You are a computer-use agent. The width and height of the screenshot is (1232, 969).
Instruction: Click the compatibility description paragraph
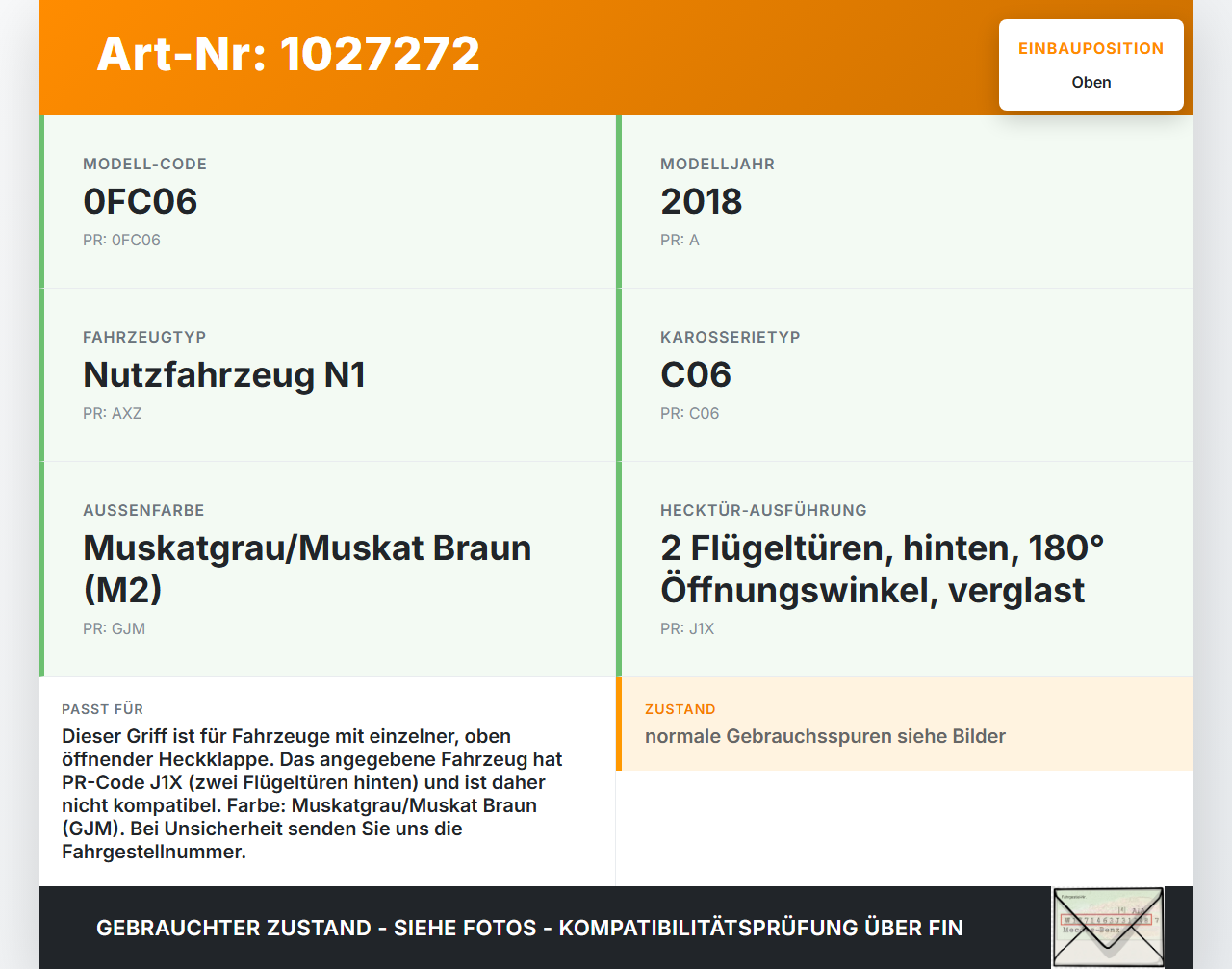tap(312, 794)
